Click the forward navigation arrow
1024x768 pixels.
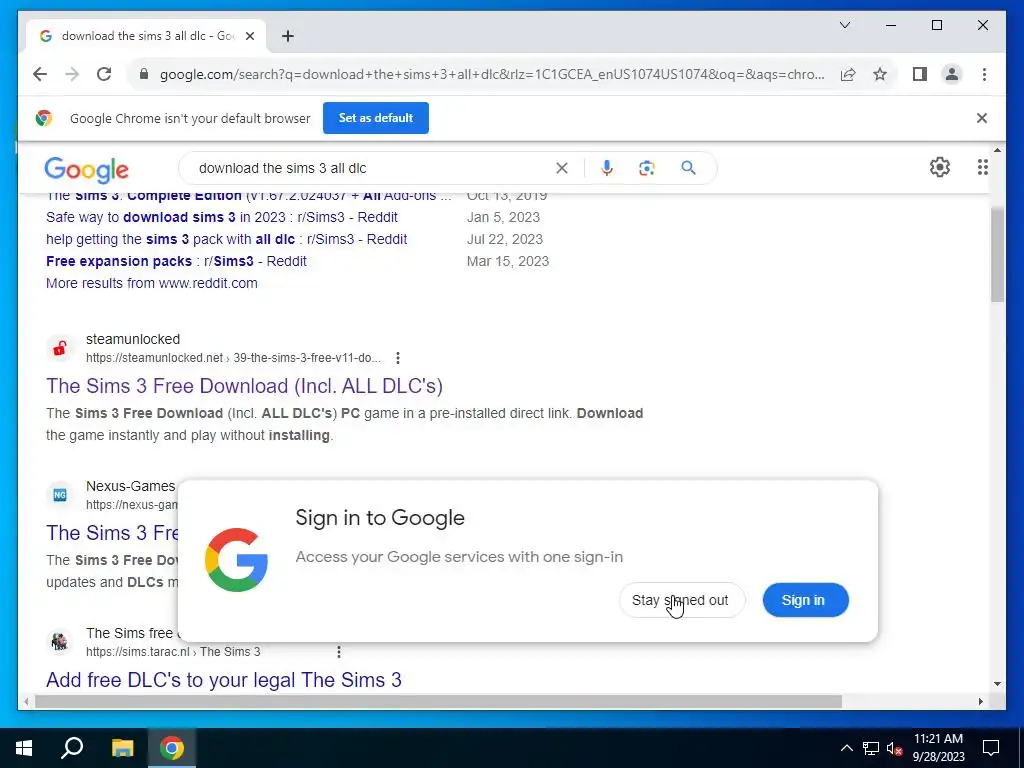(72, 74)
